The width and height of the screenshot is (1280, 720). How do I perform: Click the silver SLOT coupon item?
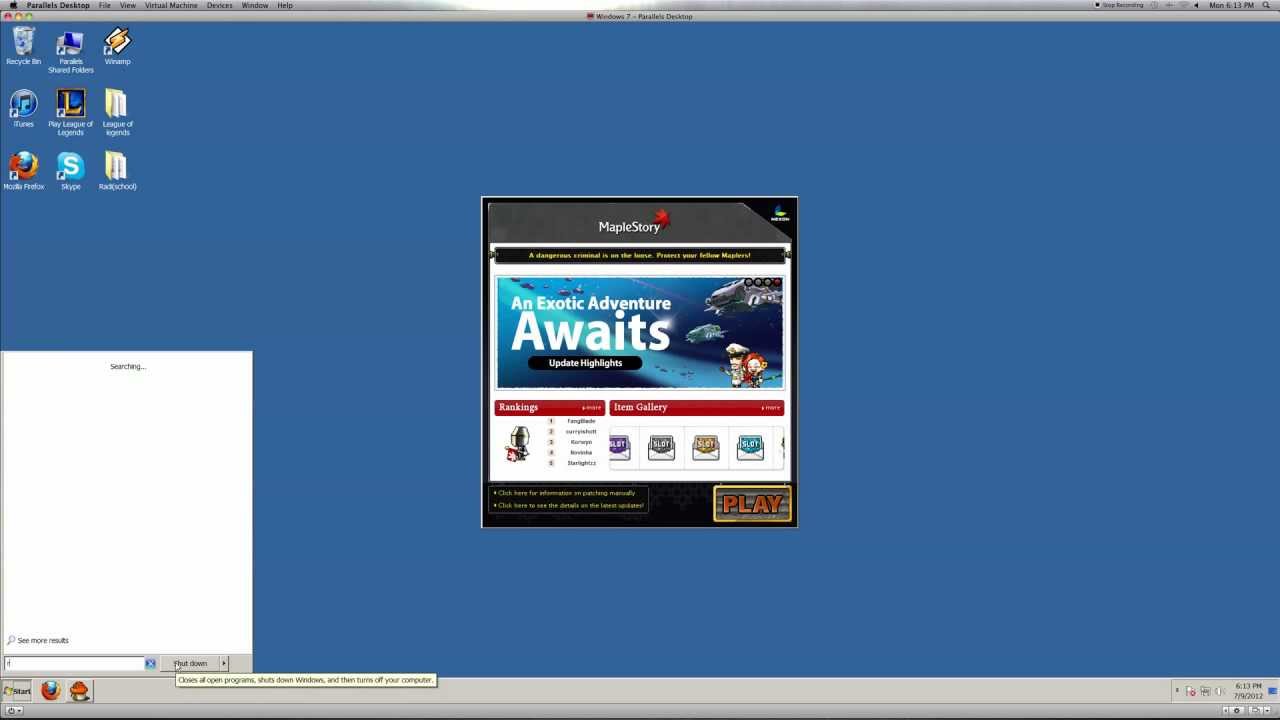pyautogui.click(x=661, y=447)
